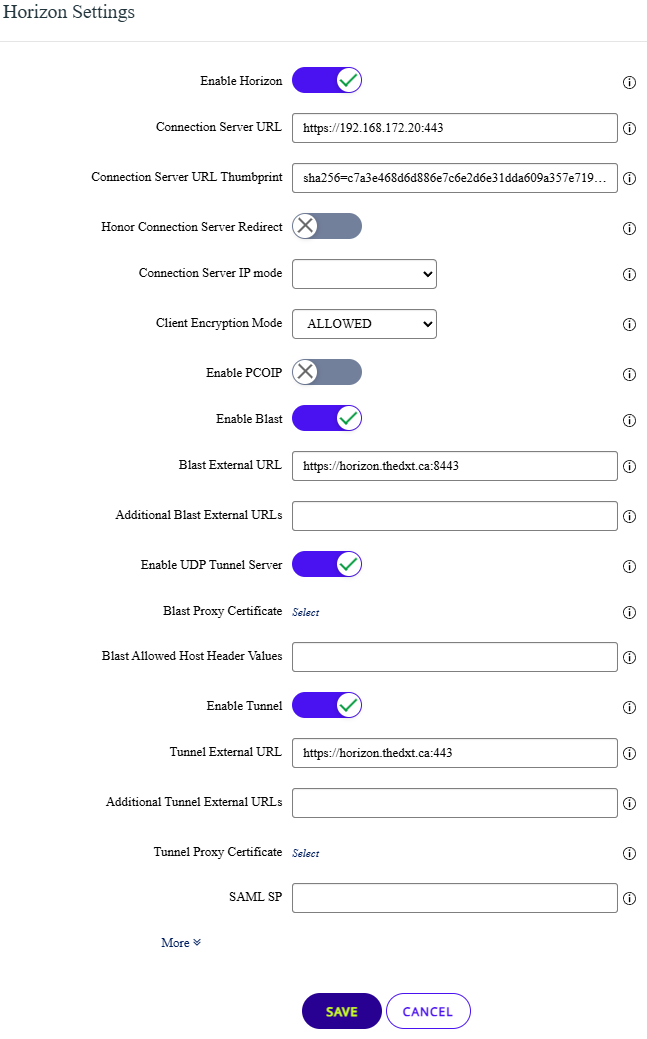Open Client Encryption Mode dropdown
The image size is (647, 1039).
364,323
